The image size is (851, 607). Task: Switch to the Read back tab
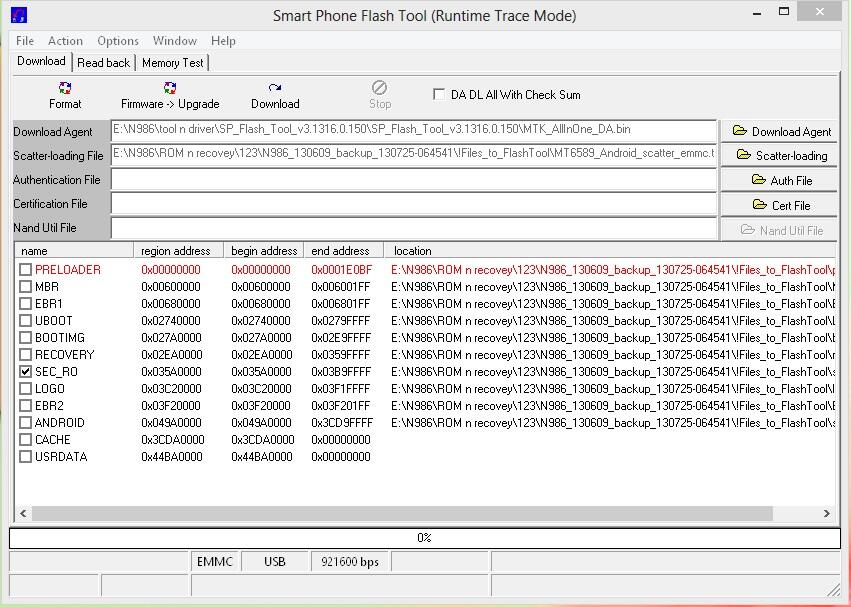[x=104, y=62]
